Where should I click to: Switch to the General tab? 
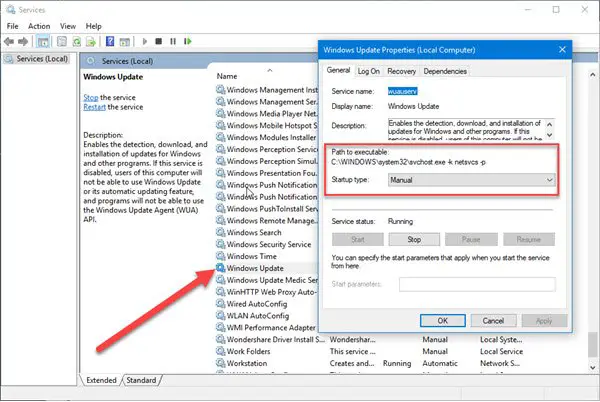coord(338,70)
